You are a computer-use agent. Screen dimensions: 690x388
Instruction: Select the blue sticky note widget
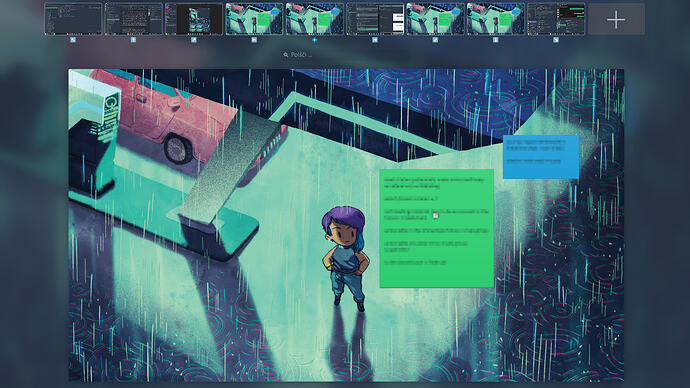coord(541,157)
